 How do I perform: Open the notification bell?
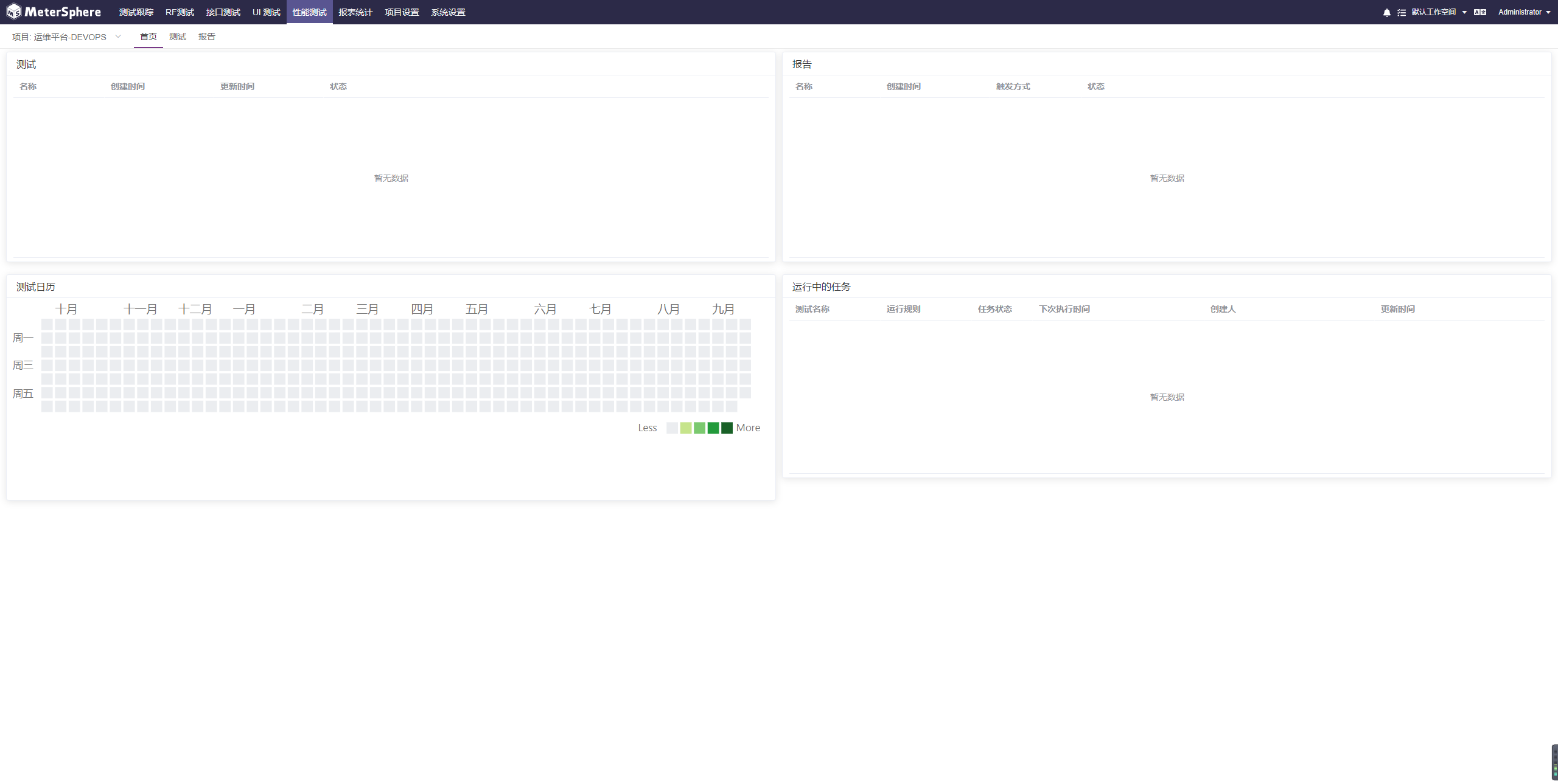point(1386,12)
